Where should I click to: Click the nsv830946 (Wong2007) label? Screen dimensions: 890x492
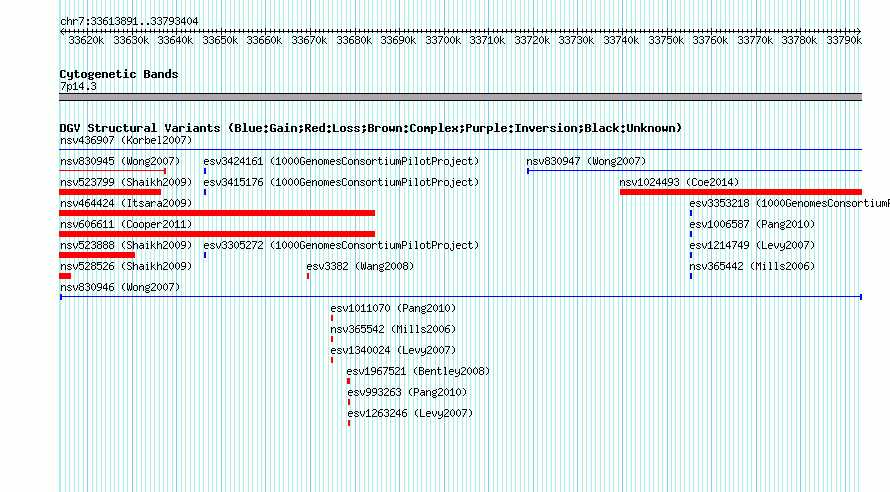(x=120, y=287)
